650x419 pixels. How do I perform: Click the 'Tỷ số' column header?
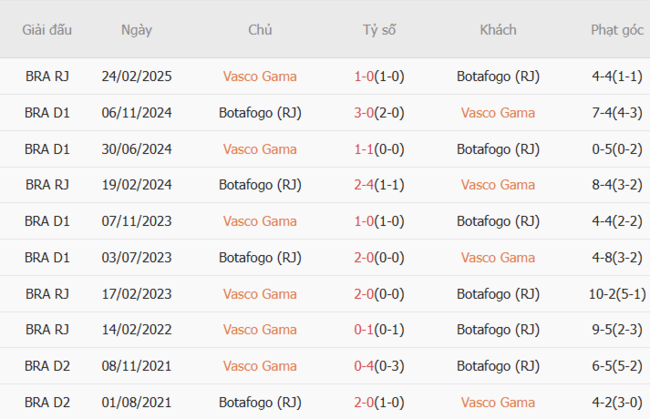coord(379,30)
